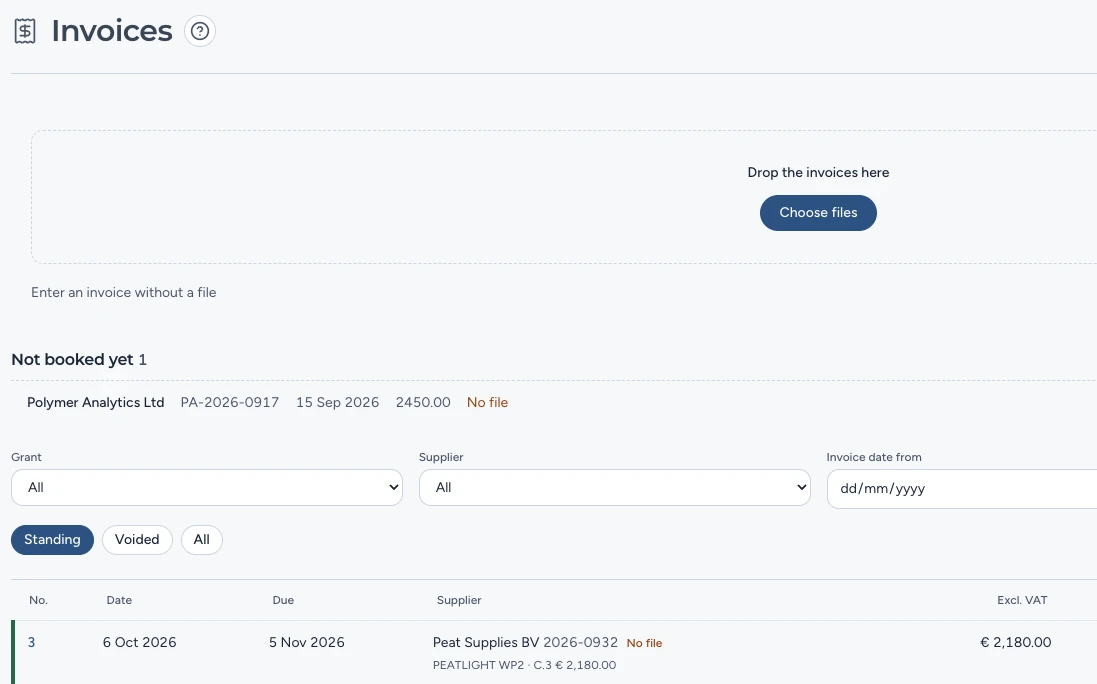
Task: Click Peat Supplies BV supplier name
Action: (x=486, y=642)
